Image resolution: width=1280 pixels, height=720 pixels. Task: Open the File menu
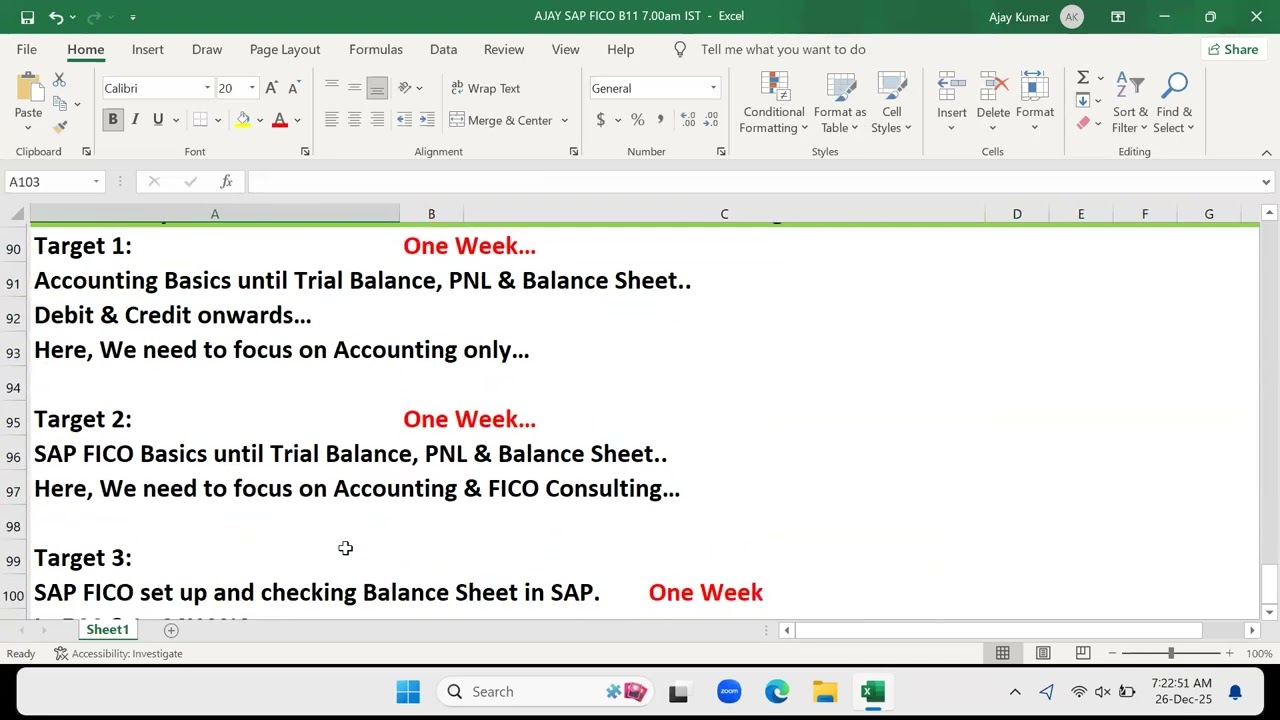27,49
